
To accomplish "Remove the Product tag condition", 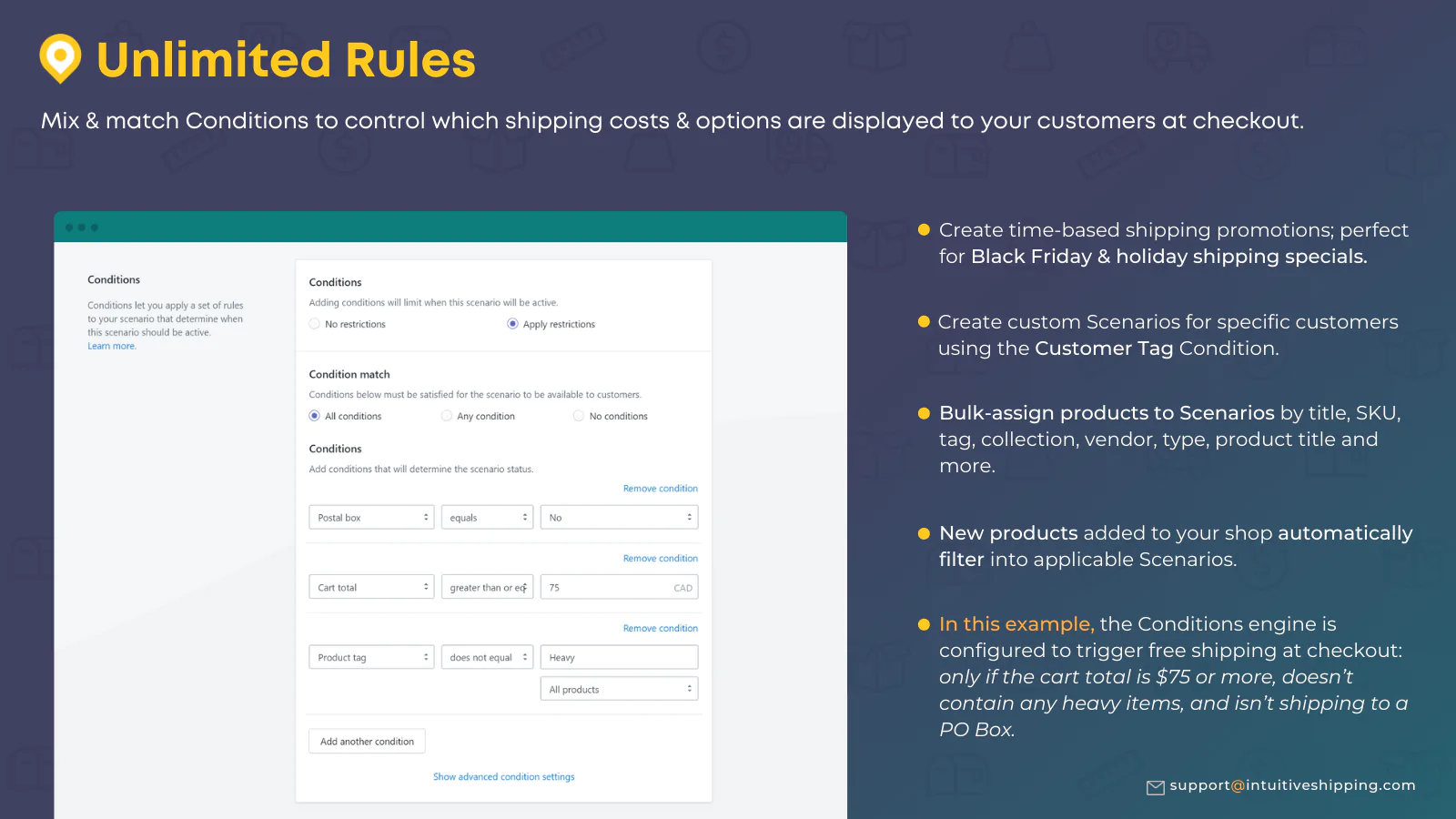I will tap(661, 629).
